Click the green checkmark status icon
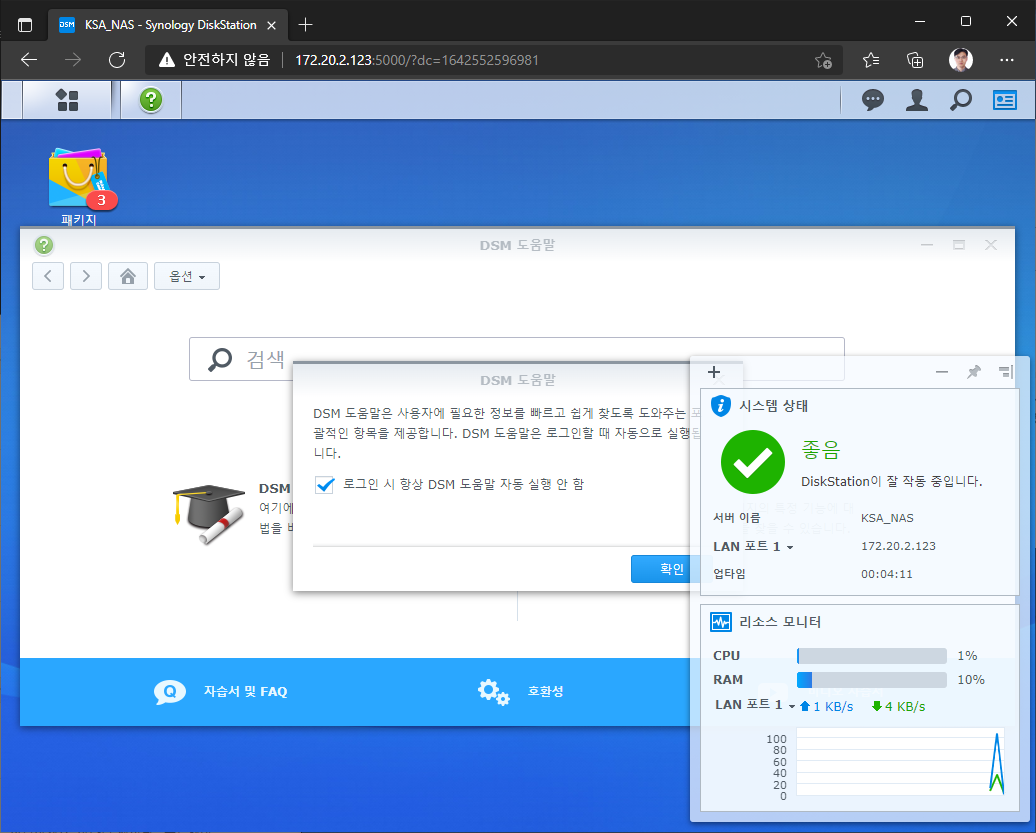 click(753, 462)
